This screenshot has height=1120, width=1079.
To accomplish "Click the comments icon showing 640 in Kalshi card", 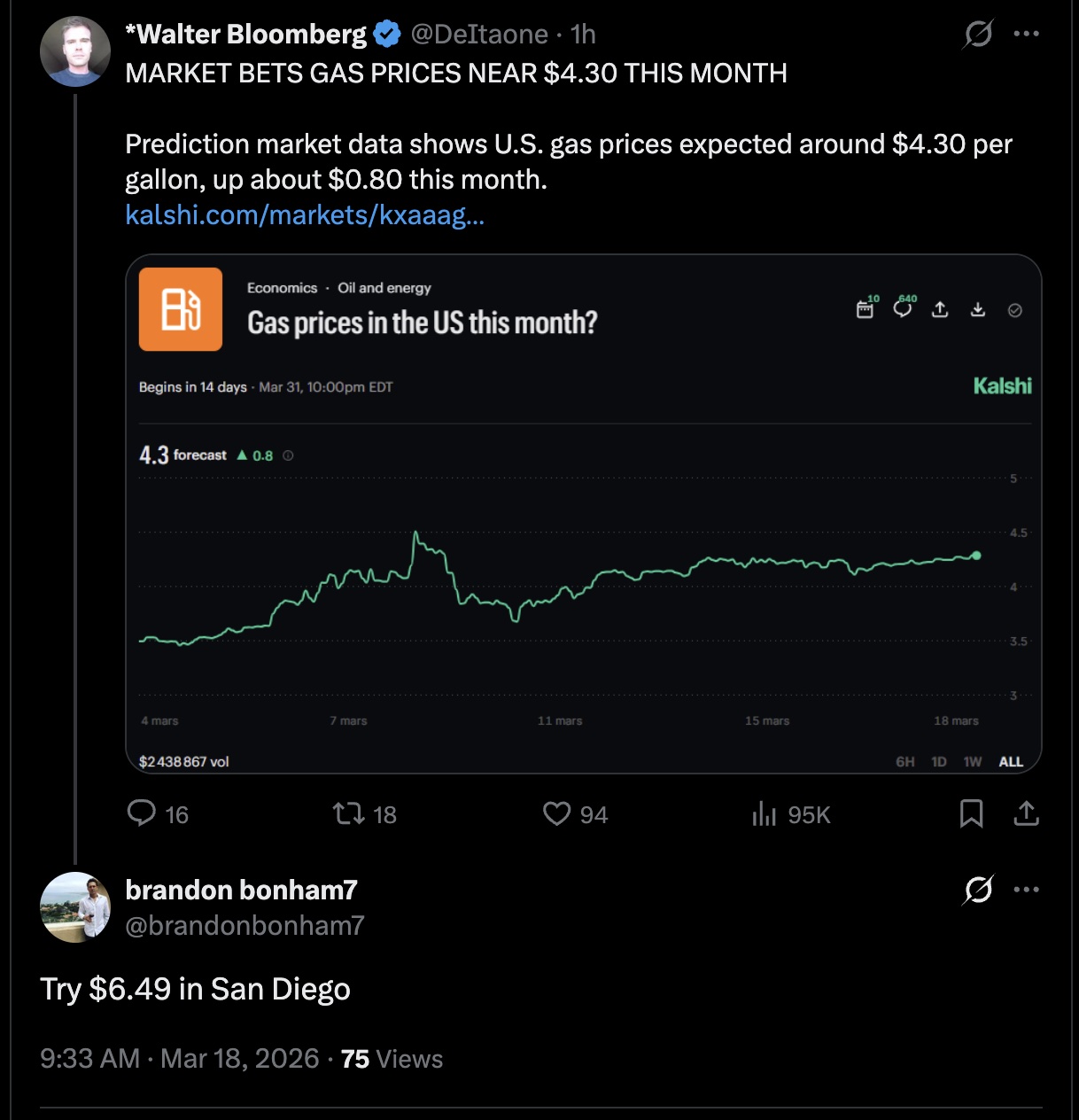I will pyautogui.click(x=903, y=309).
